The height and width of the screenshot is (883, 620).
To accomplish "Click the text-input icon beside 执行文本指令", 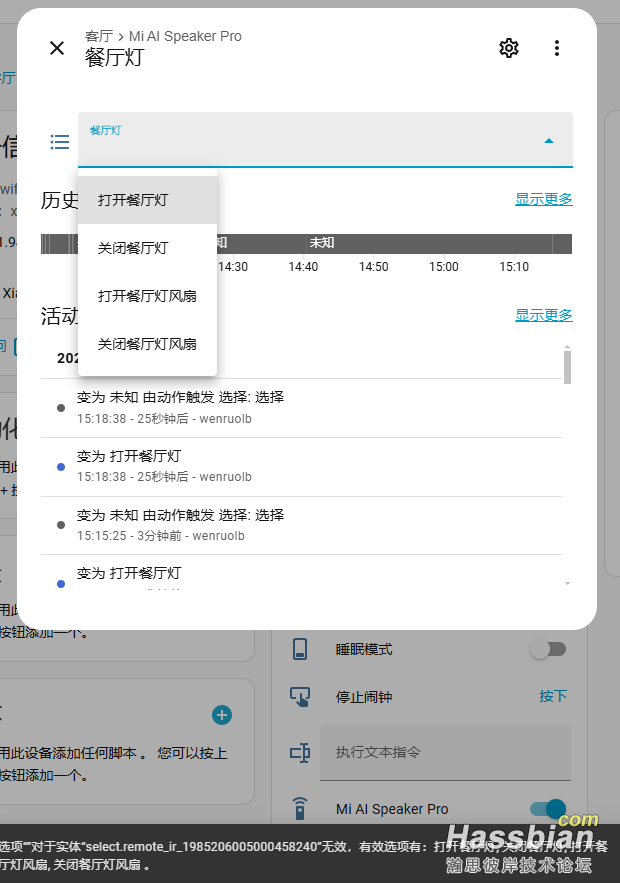I will [300, 752].
